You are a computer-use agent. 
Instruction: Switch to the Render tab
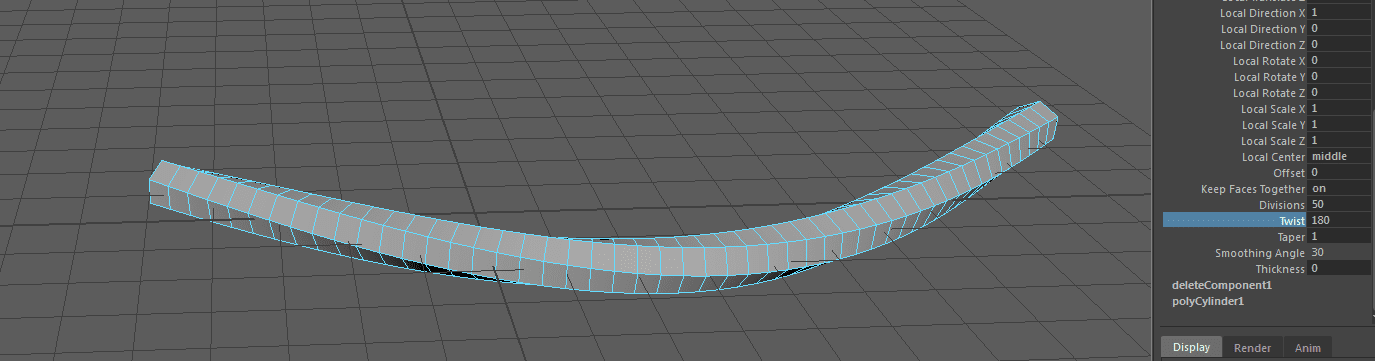[1252, 348]
